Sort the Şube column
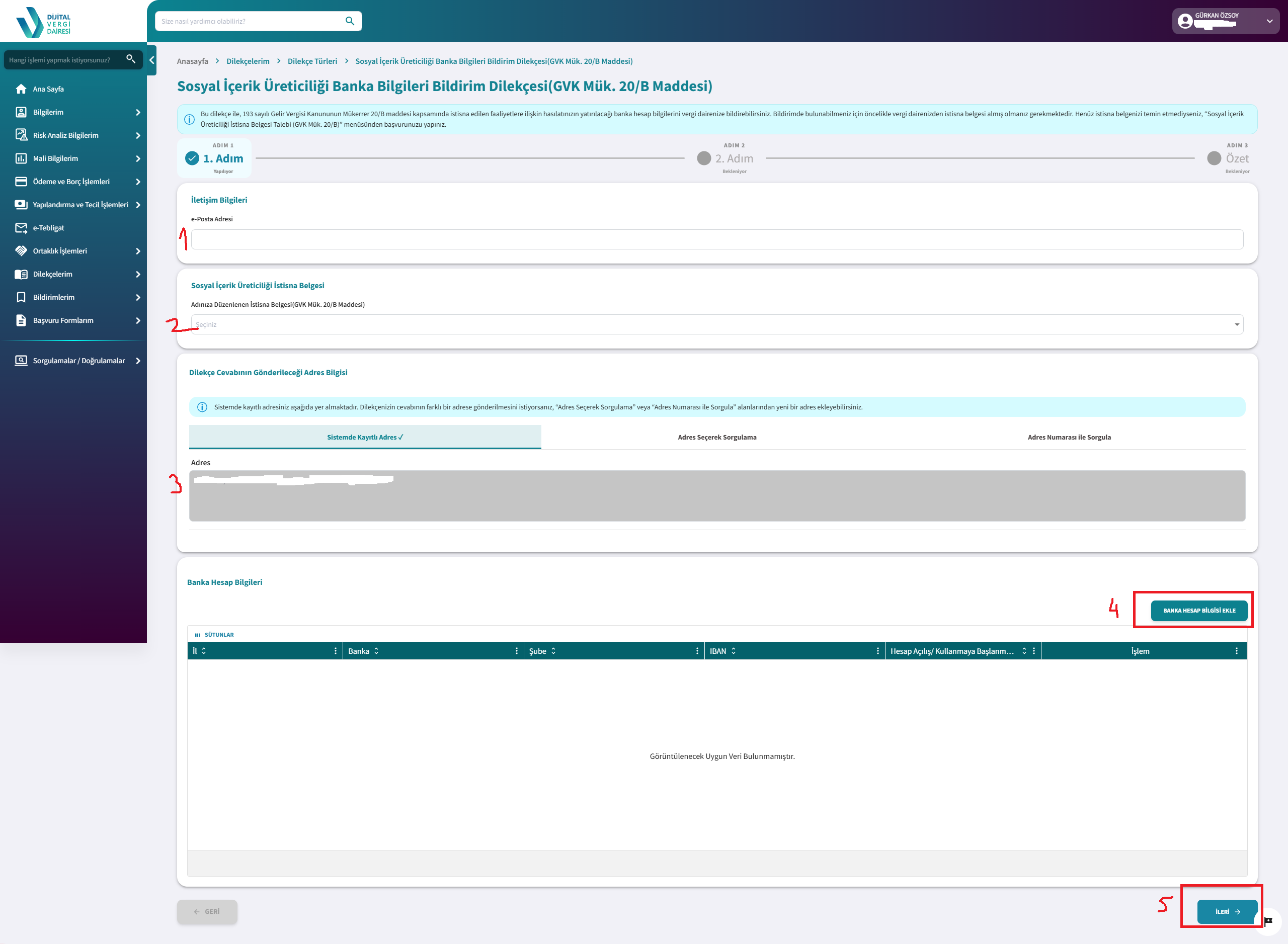This screenshot has width=1288, height=944. (553, 651)
